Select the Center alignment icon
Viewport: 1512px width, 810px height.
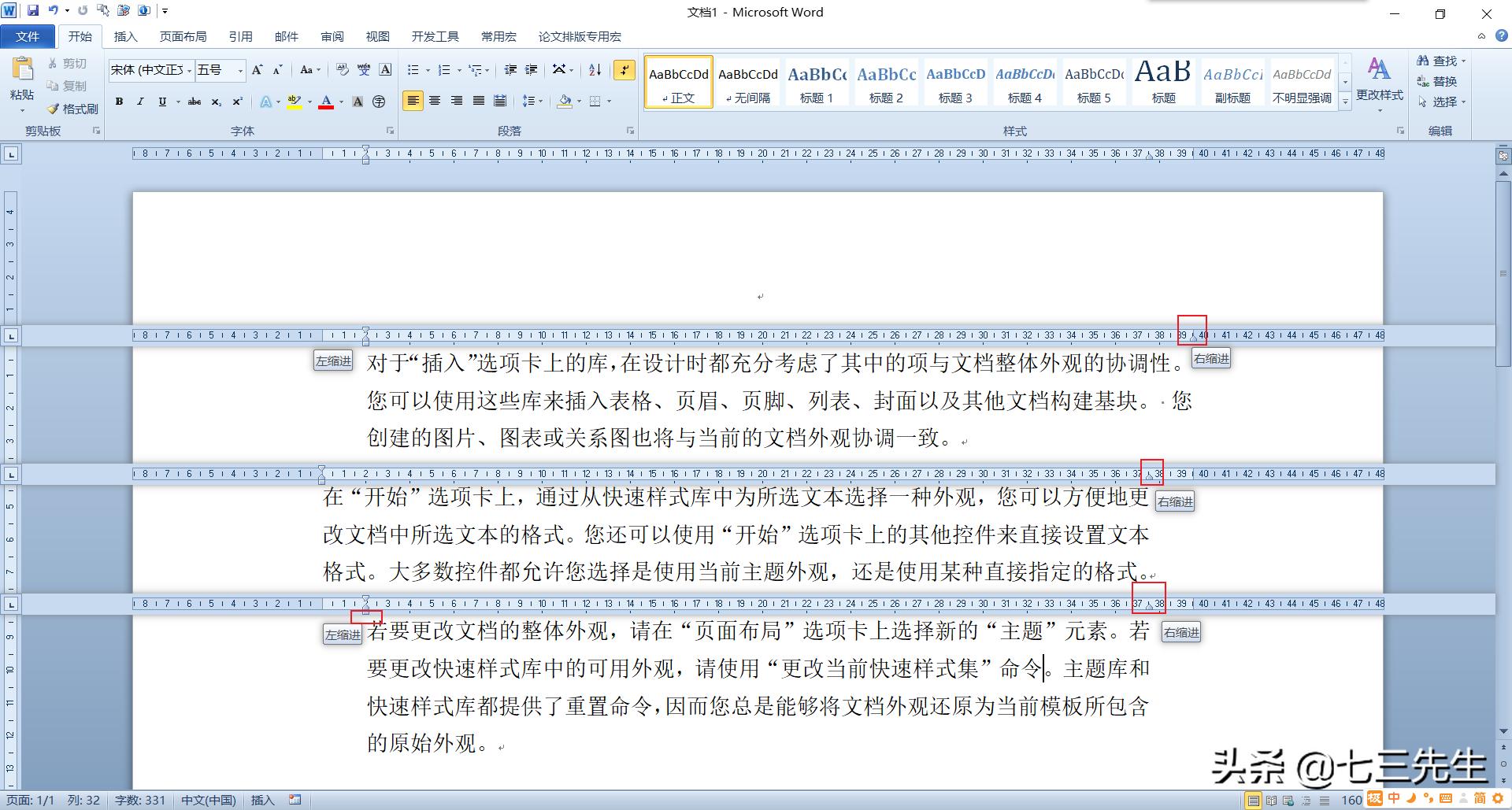(x=435, y=101)
